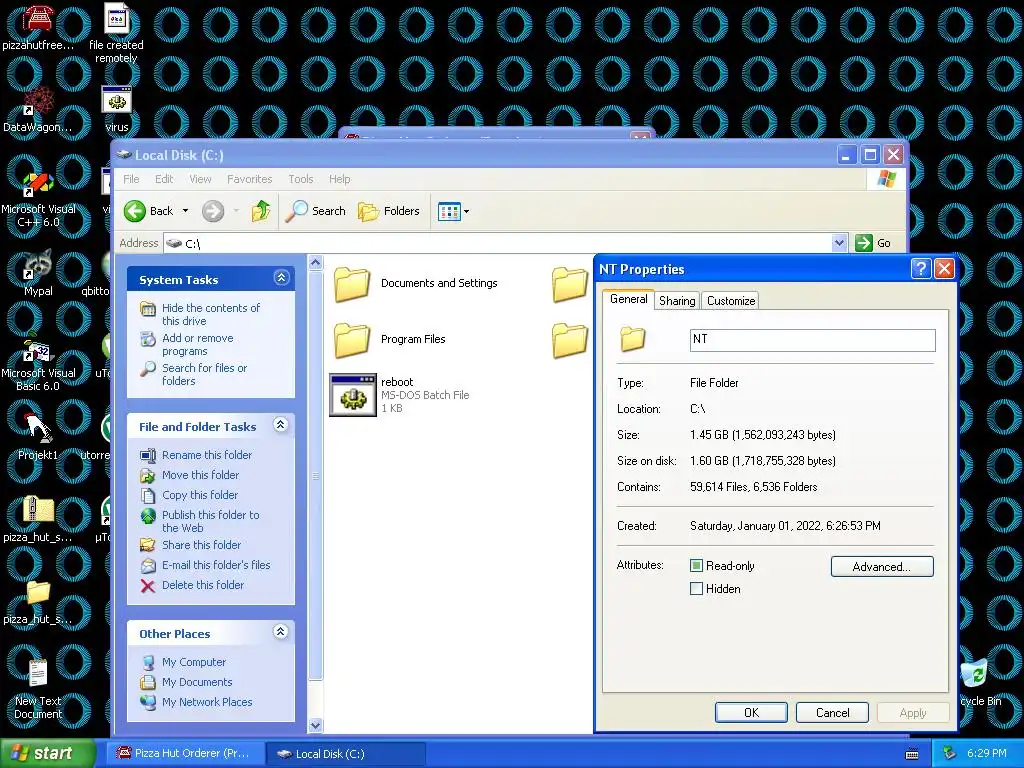
Task: Open the Address bar dropdown list
Action: click(x=839, y=243)
